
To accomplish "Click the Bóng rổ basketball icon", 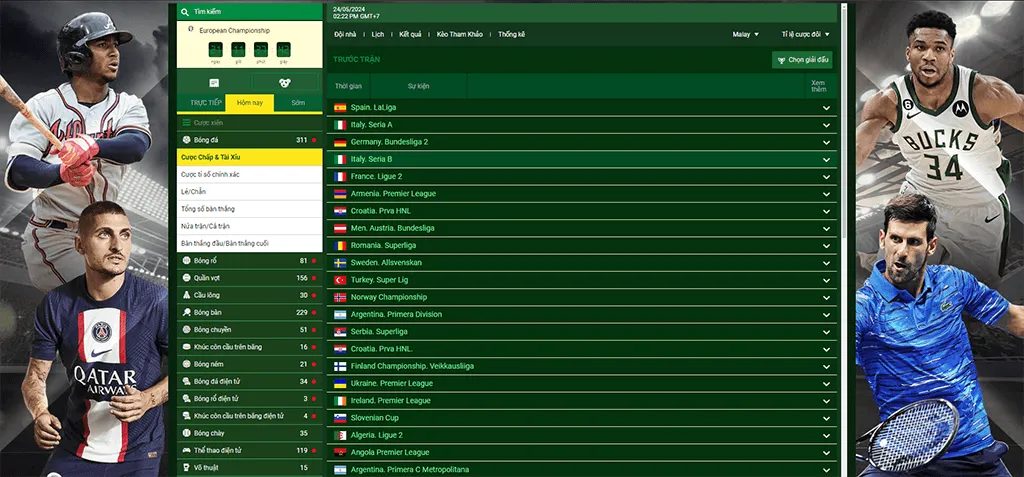I will 186,261.
